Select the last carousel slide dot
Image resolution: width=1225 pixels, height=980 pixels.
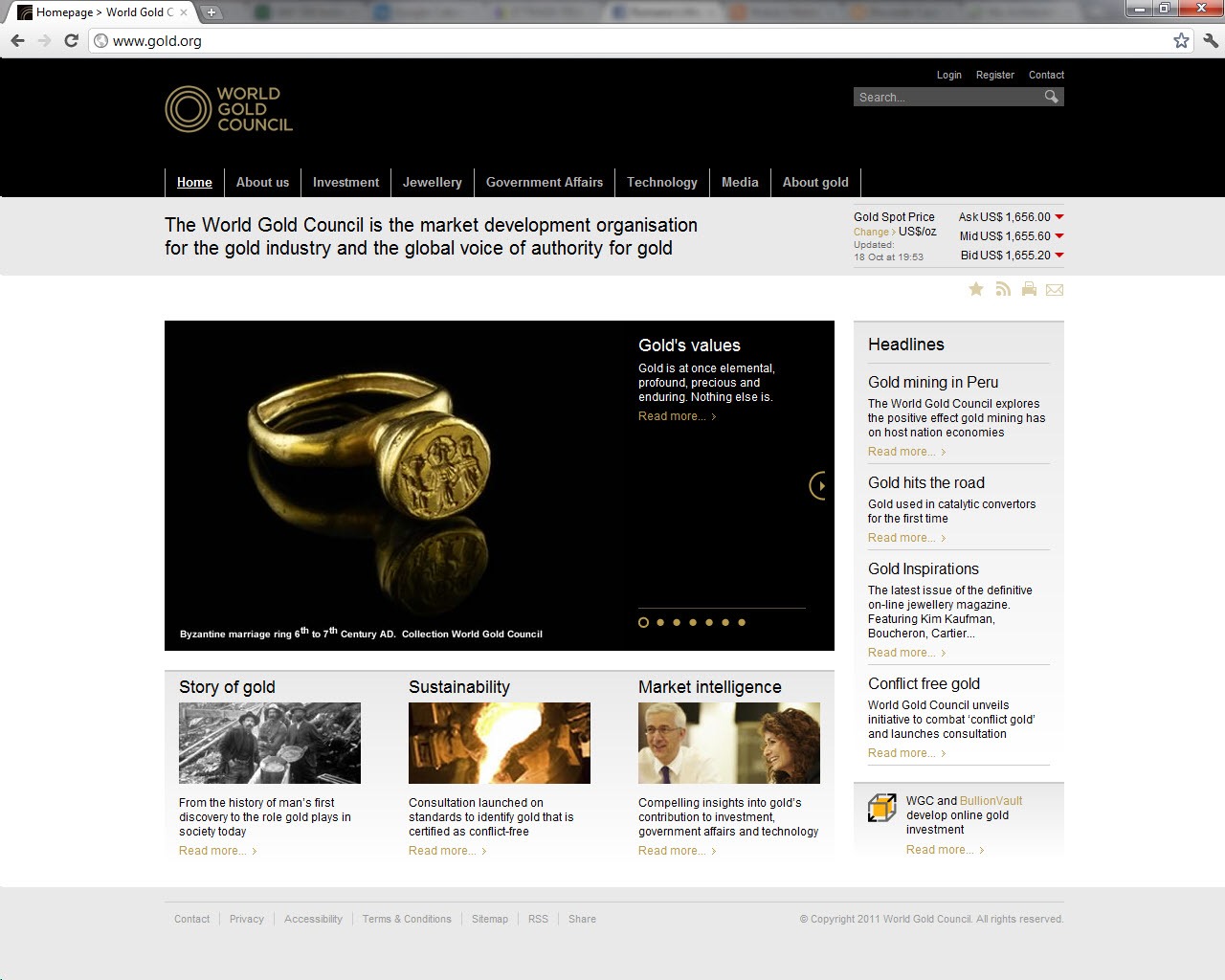[742, 622]
